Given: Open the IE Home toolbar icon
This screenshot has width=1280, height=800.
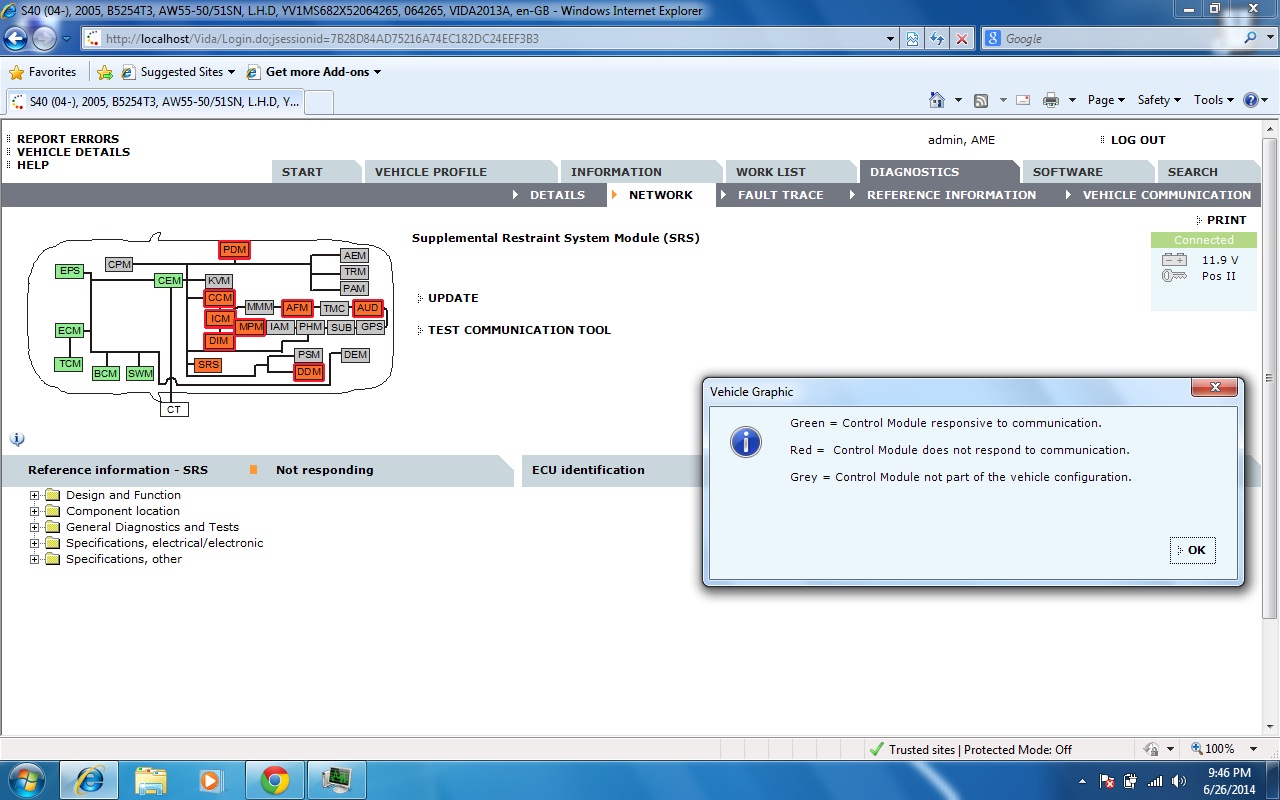Looking at the screenshot, I should (937, 100).
